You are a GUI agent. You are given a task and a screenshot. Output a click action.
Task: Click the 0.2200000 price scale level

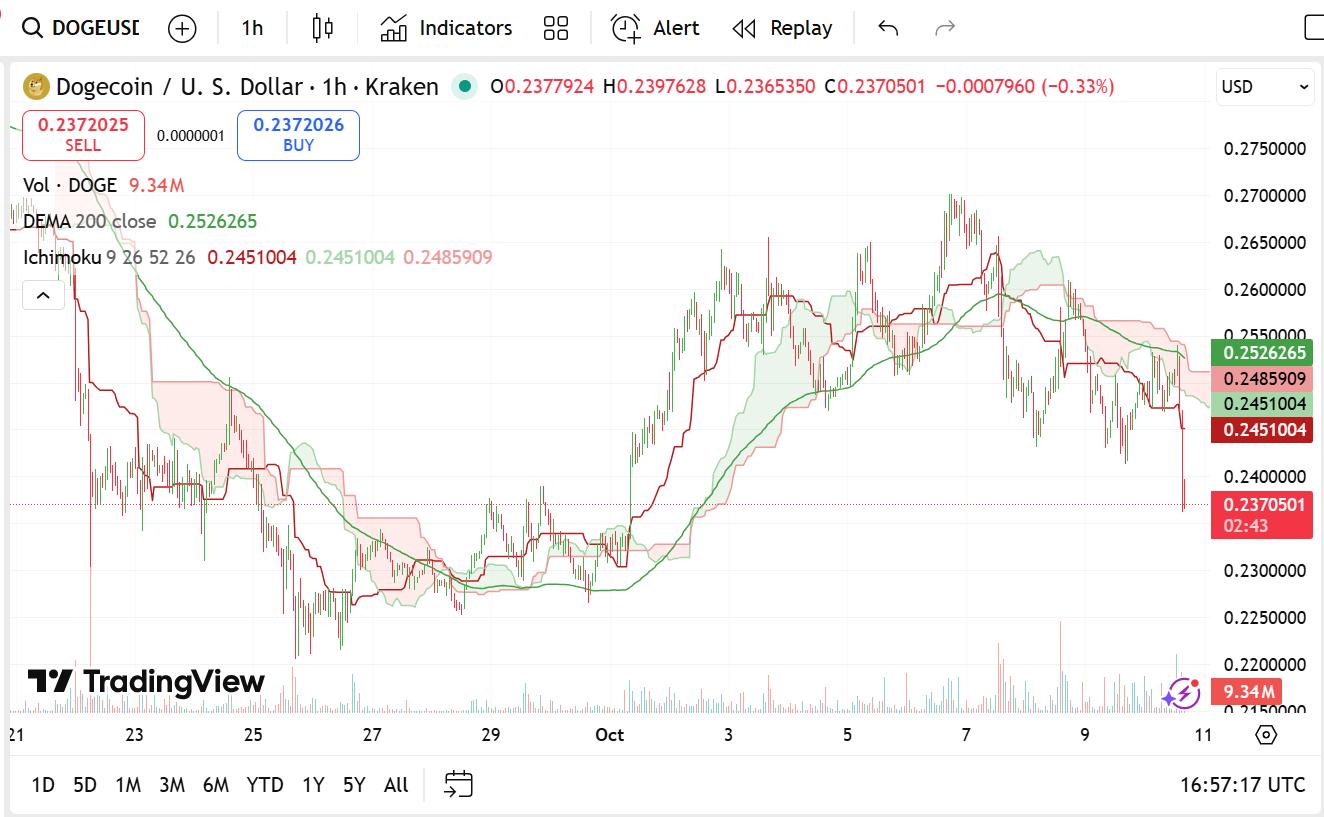(1264, 664)
